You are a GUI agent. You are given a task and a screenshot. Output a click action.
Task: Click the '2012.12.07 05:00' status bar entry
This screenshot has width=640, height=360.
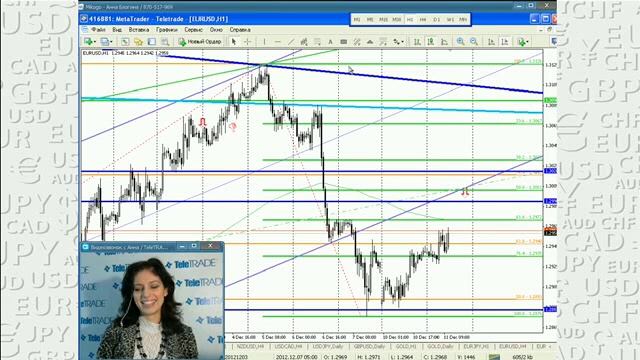(296, 357)
